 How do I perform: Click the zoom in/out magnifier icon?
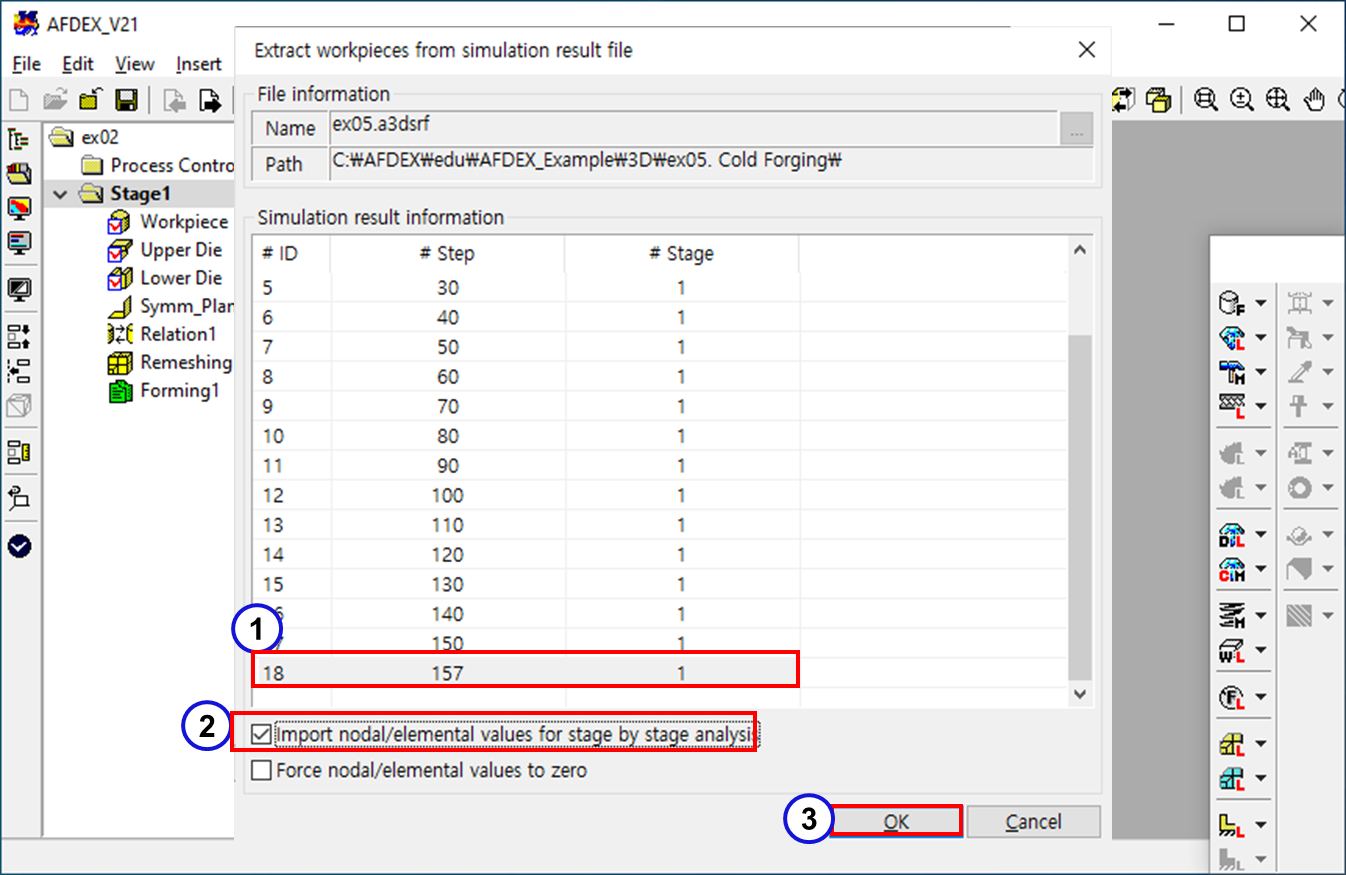[x=1242, y=99]
